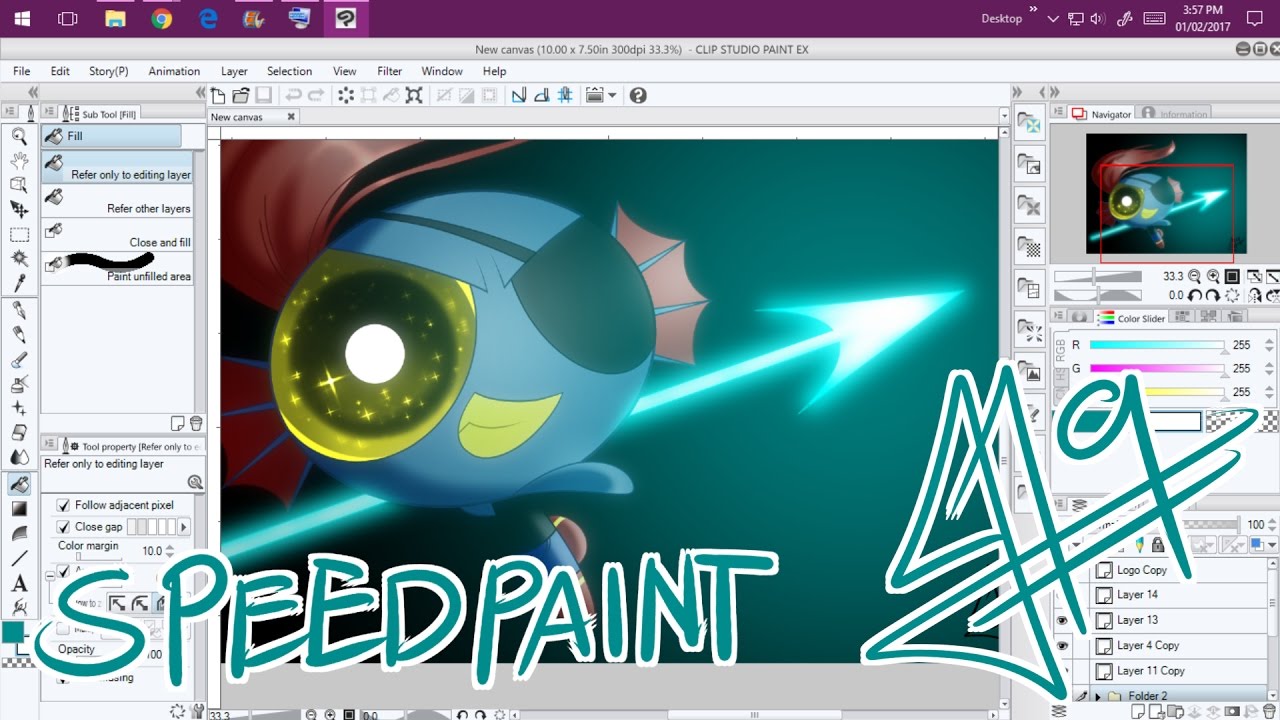Viewport: 1280px width, 720px height.
Task: Create a new canvas from command bar
Action: coord(218,95)
